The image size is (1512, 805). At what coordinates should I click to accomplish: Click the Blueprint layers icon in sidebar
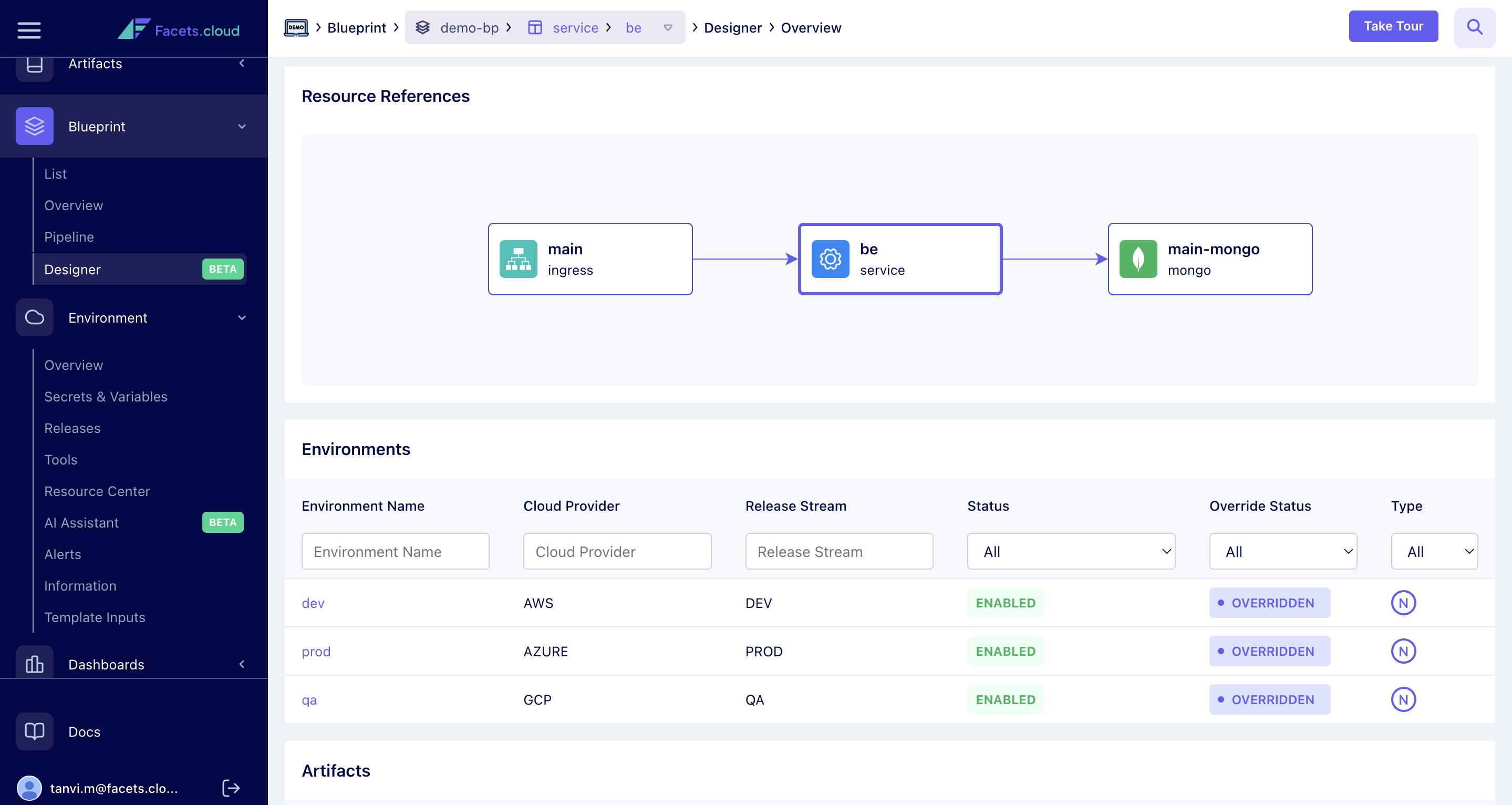(x=35, y=126)
